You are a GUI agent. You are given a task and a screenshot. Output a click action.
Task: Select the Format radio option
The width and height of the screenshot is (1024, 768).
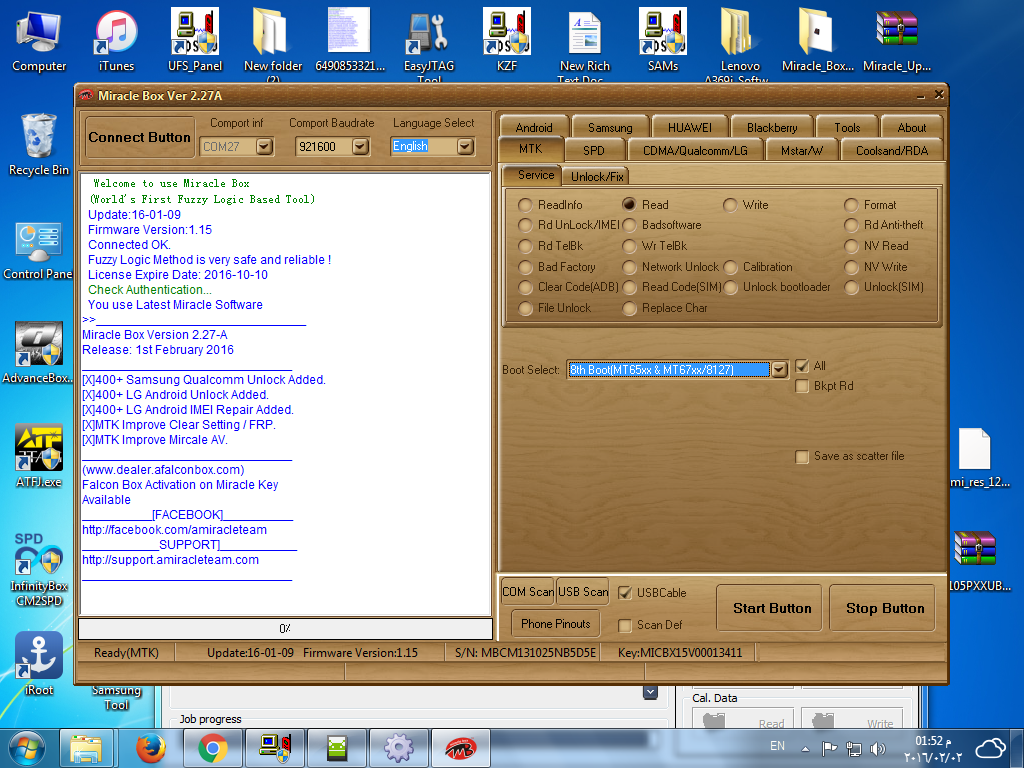pos(851,205)
